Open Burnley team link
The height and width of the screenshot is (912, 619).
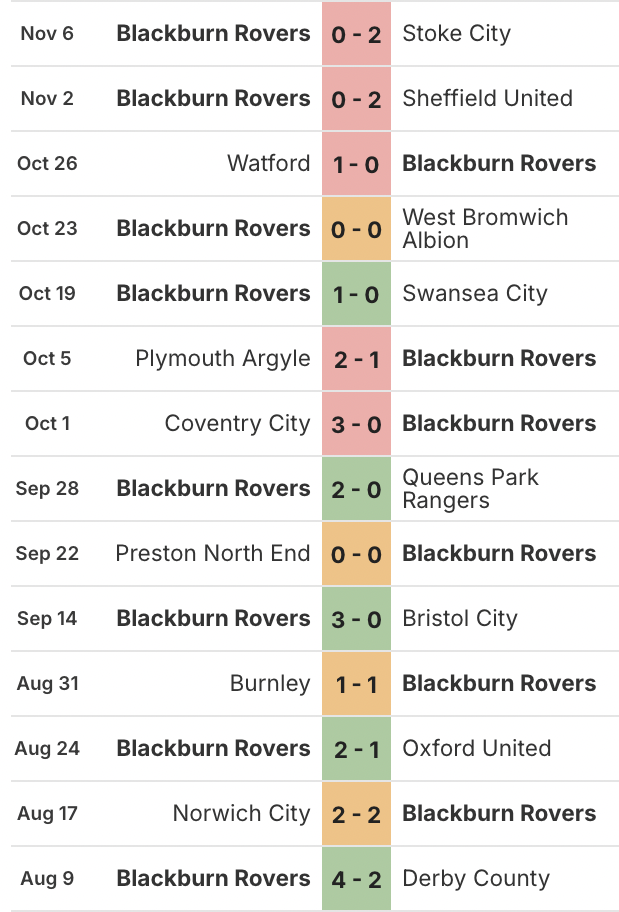pyautogui.click(x=270, y=683)
